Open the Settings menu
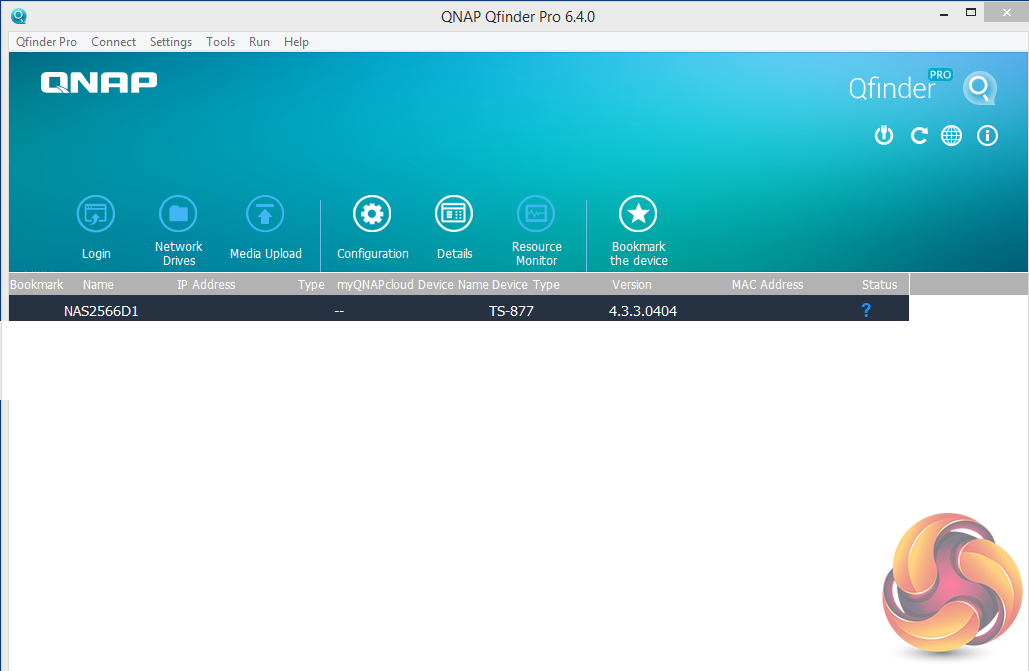 pyautogui.click(x=171, y=42)
